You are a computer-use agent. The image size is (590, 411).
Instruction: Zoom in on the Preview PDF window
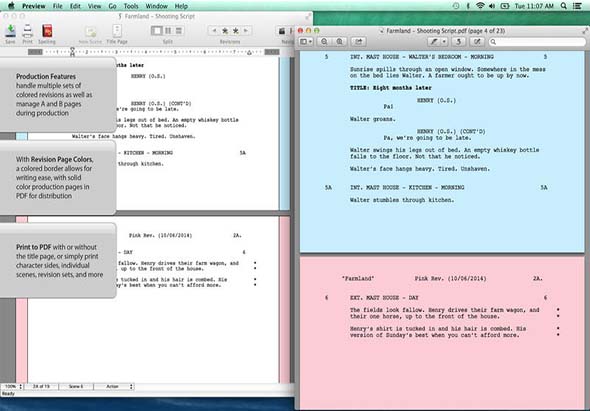[x=339, y=42]
